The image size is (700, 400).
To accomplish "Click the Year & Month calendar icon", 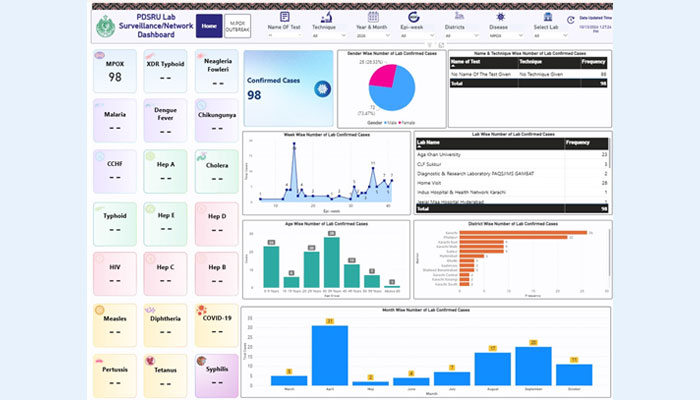I will tap(373, 17).
